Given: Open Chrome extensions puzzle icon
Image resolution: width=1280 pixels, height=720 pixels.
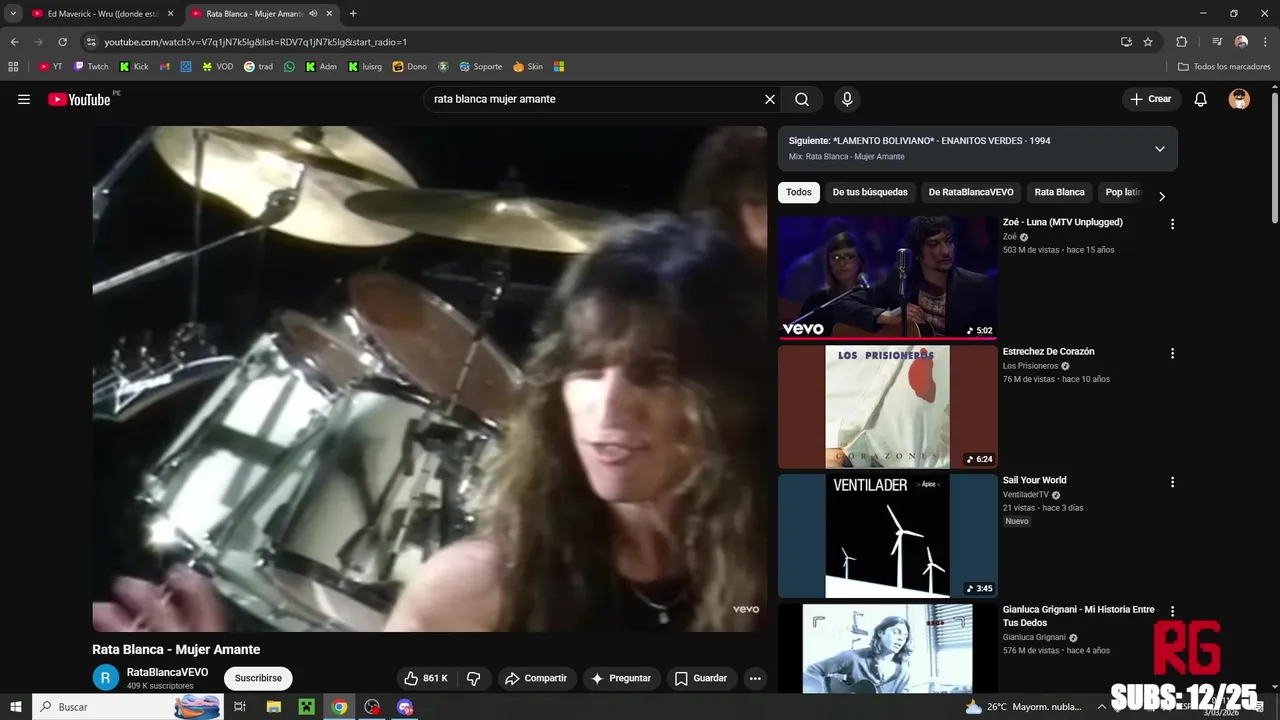Looking at the screenshot, I should tap(1181, 42).
